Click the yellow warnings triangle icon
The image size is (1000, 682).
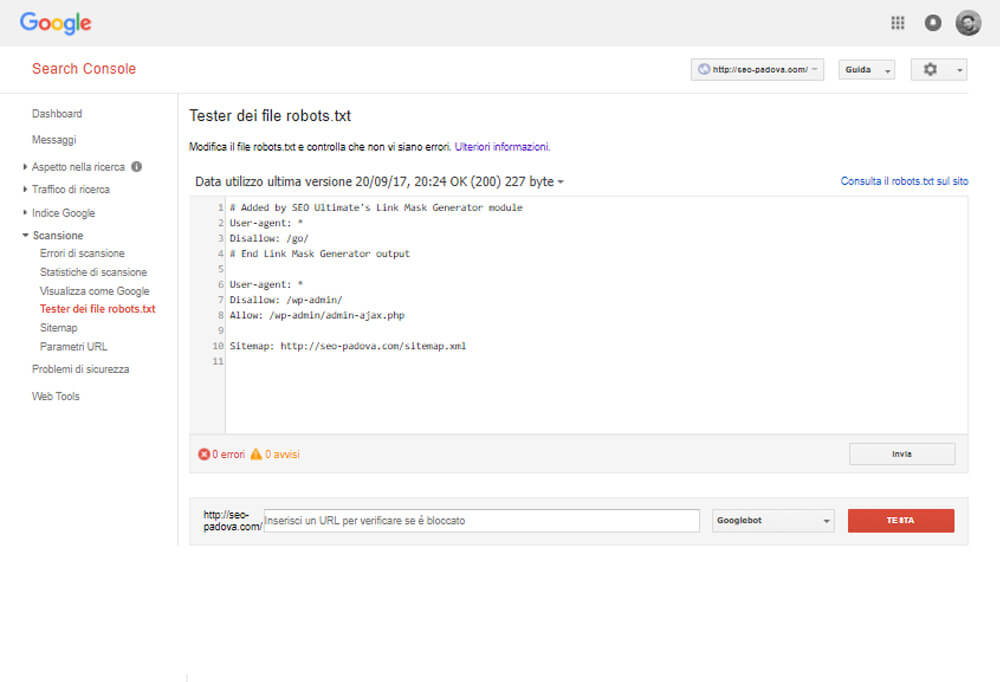click(256, 454)
